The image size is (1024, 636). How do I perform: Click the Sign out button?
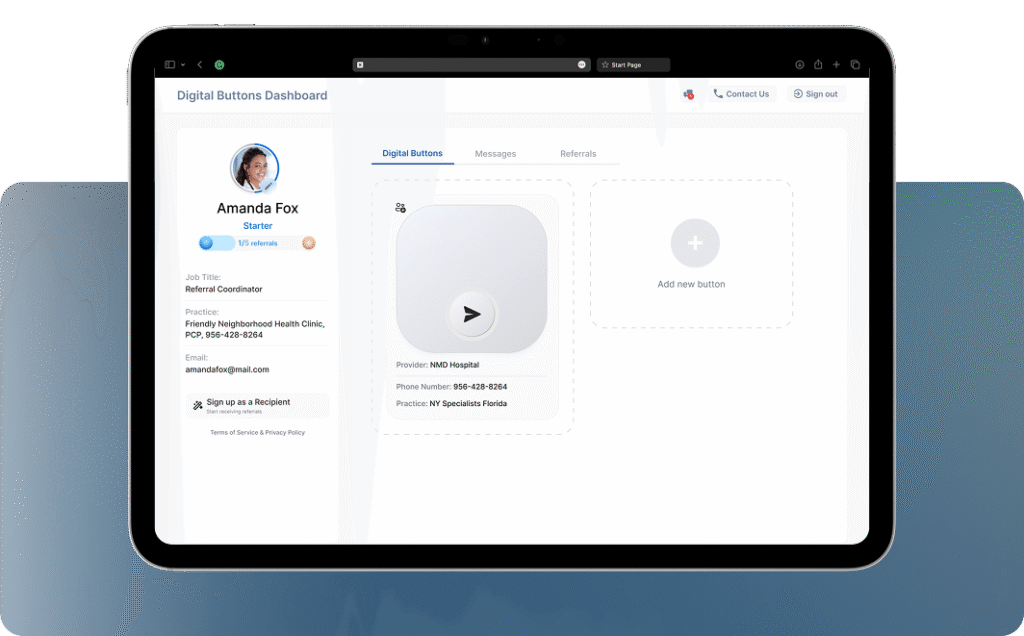click(x=815, y=94)
